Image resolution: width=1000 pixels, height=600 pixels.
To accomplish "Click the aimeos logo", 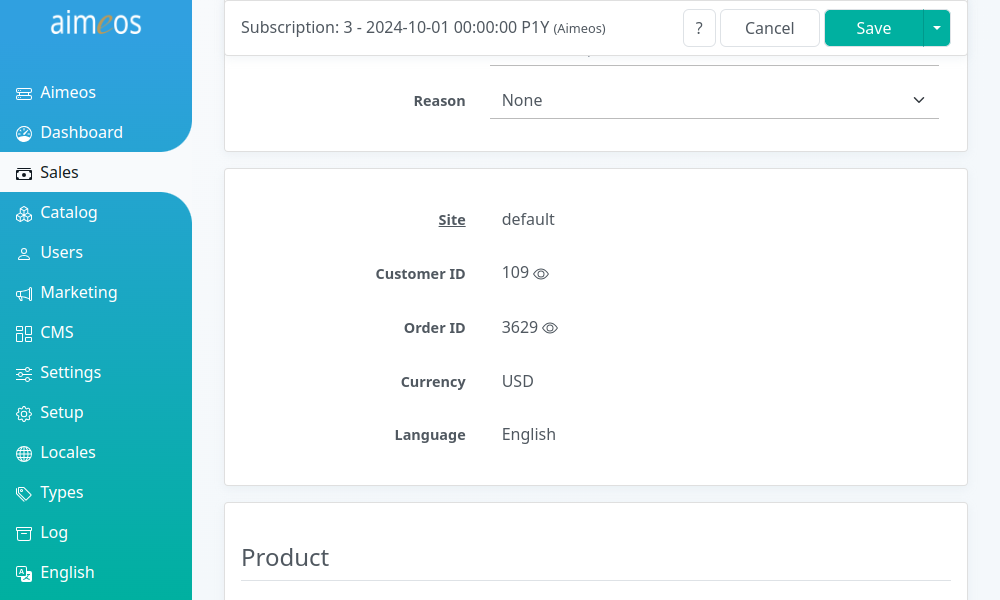I will point(96,23).
